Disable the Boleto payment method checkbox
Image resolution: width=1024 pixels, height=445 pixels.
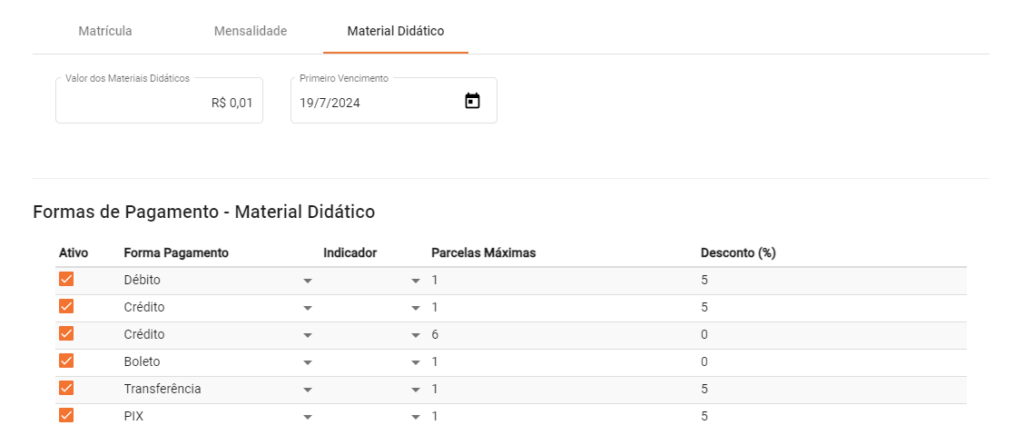coord(67,361)
